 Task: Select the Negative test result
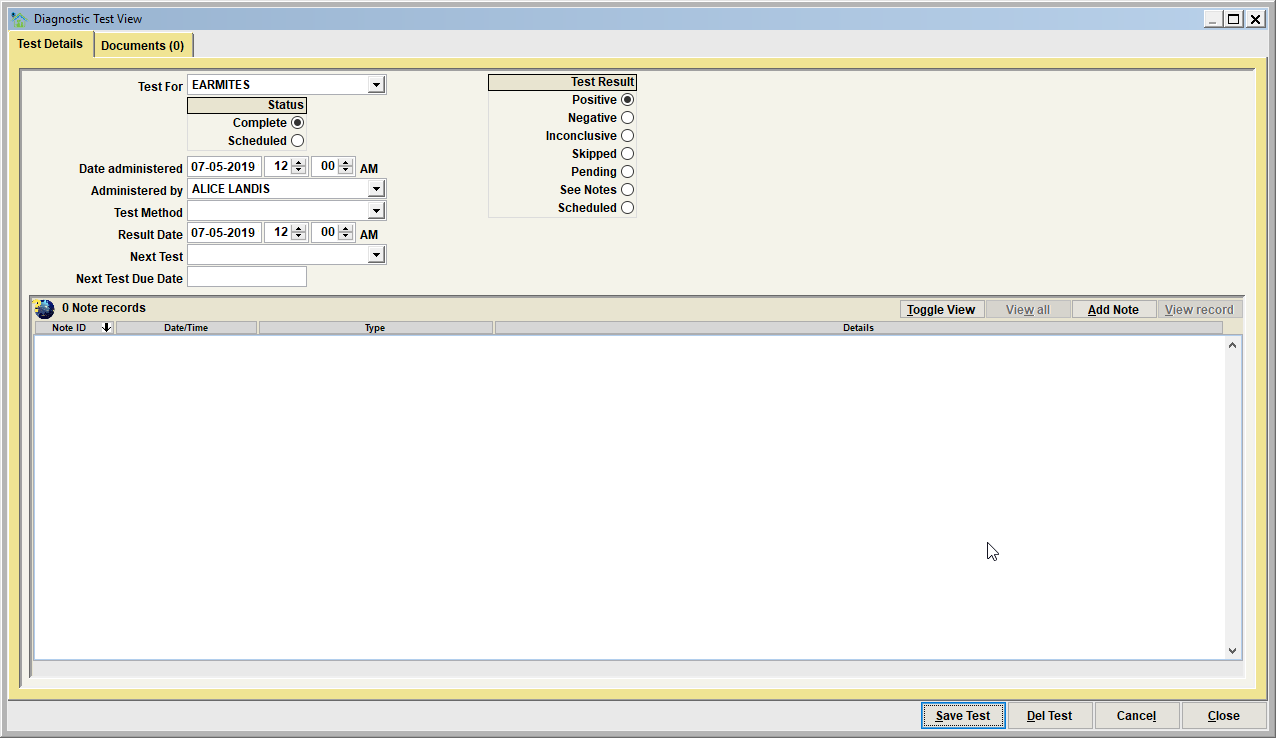pos(627,118)
